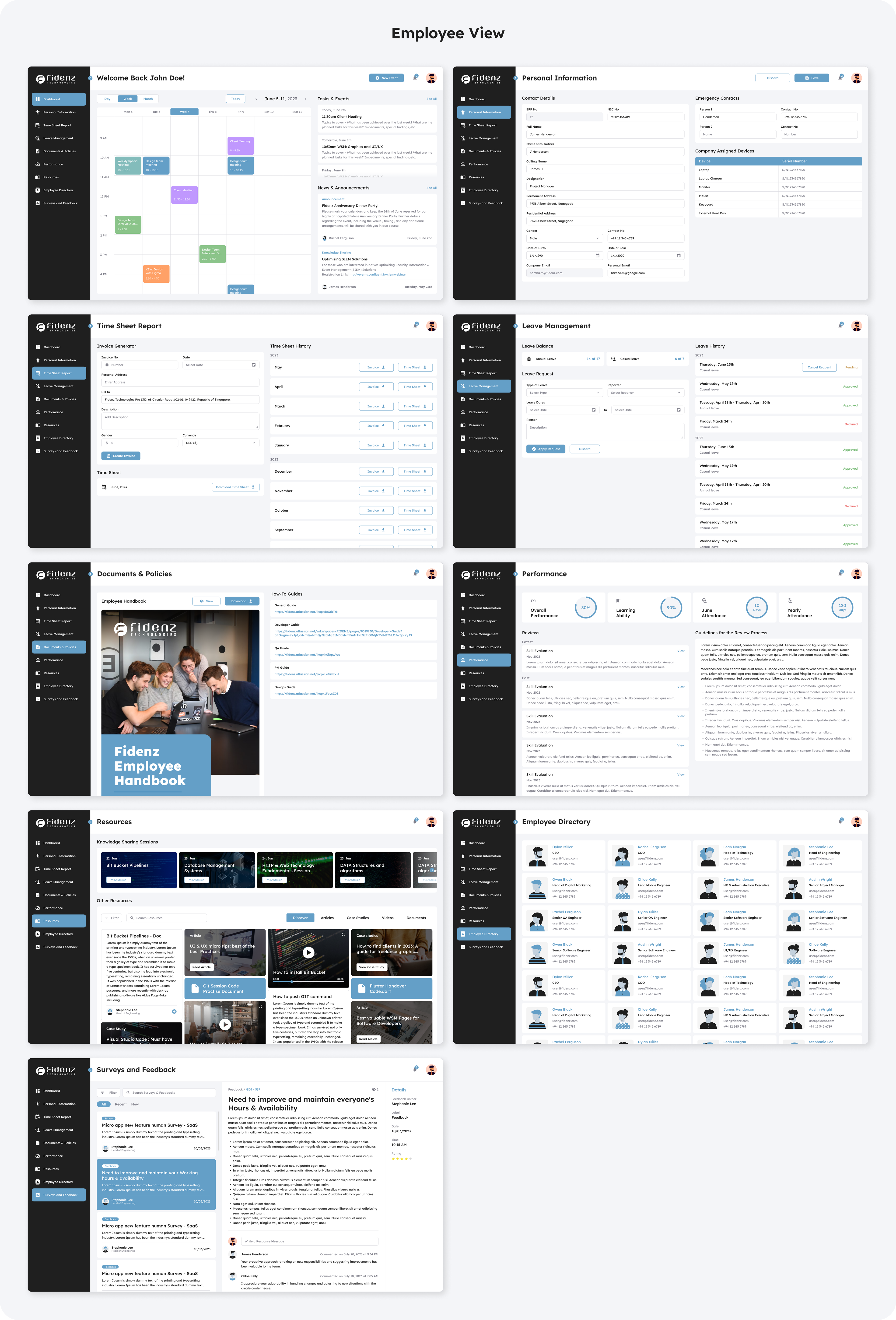Open Leave Management from the Dashboard screen sidebar
This screenshot has width=896, height=1320.
[59, 138]
